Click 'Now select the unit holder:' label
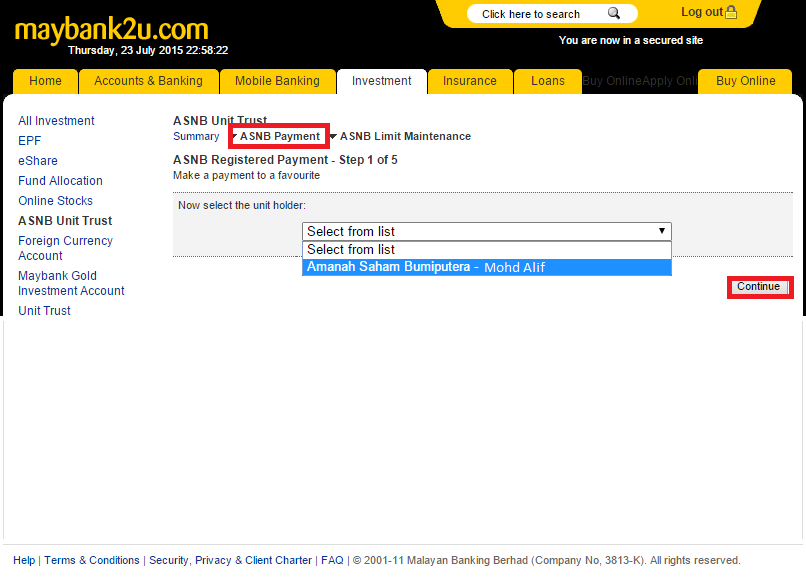The width and height of the screenshot is (806, 585). (x=242, y=206)
